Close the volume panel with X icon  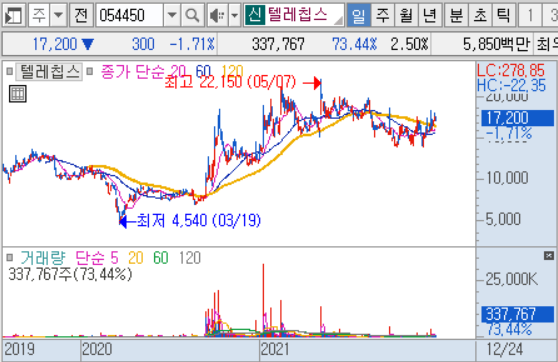click(x=549, y=256)
